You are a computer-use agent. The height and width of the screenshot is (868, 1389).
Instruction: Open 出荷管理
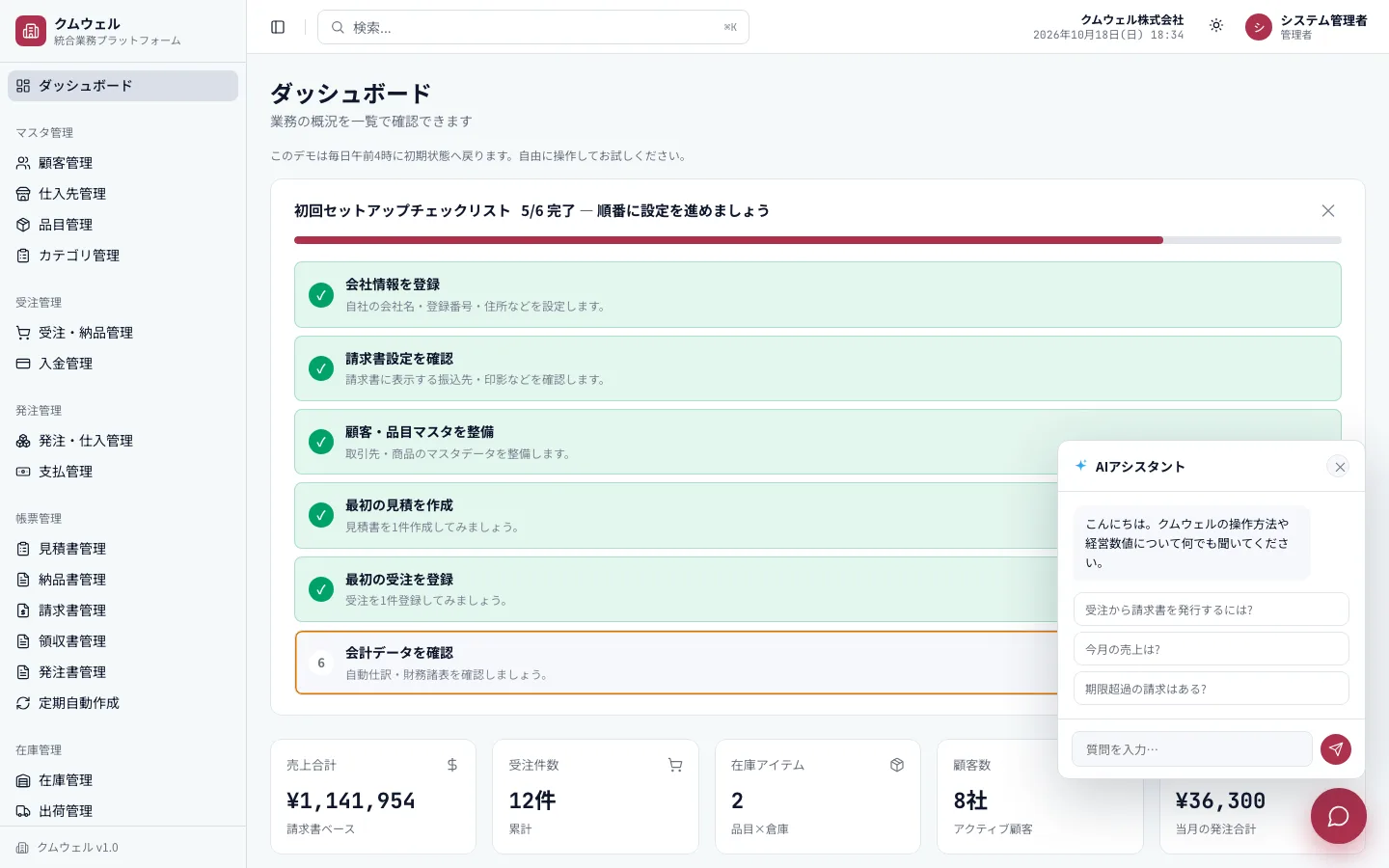[x=123, y=811]
